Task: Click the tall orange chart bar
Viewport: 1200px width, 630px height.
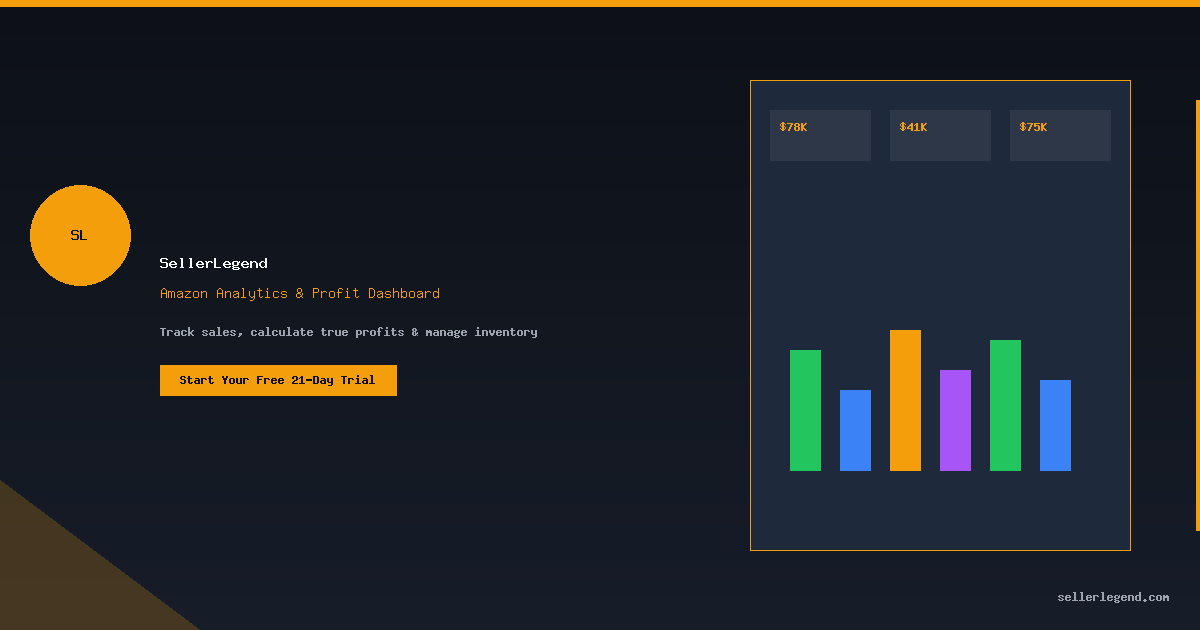Action: (905, 400)
